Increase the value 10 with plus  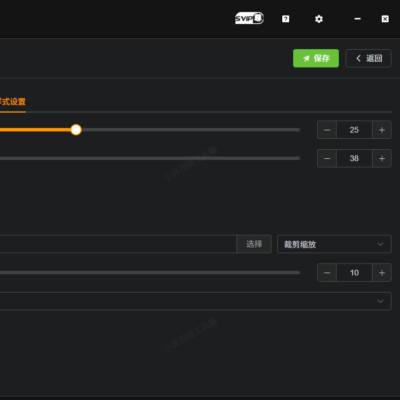point(382,273)
